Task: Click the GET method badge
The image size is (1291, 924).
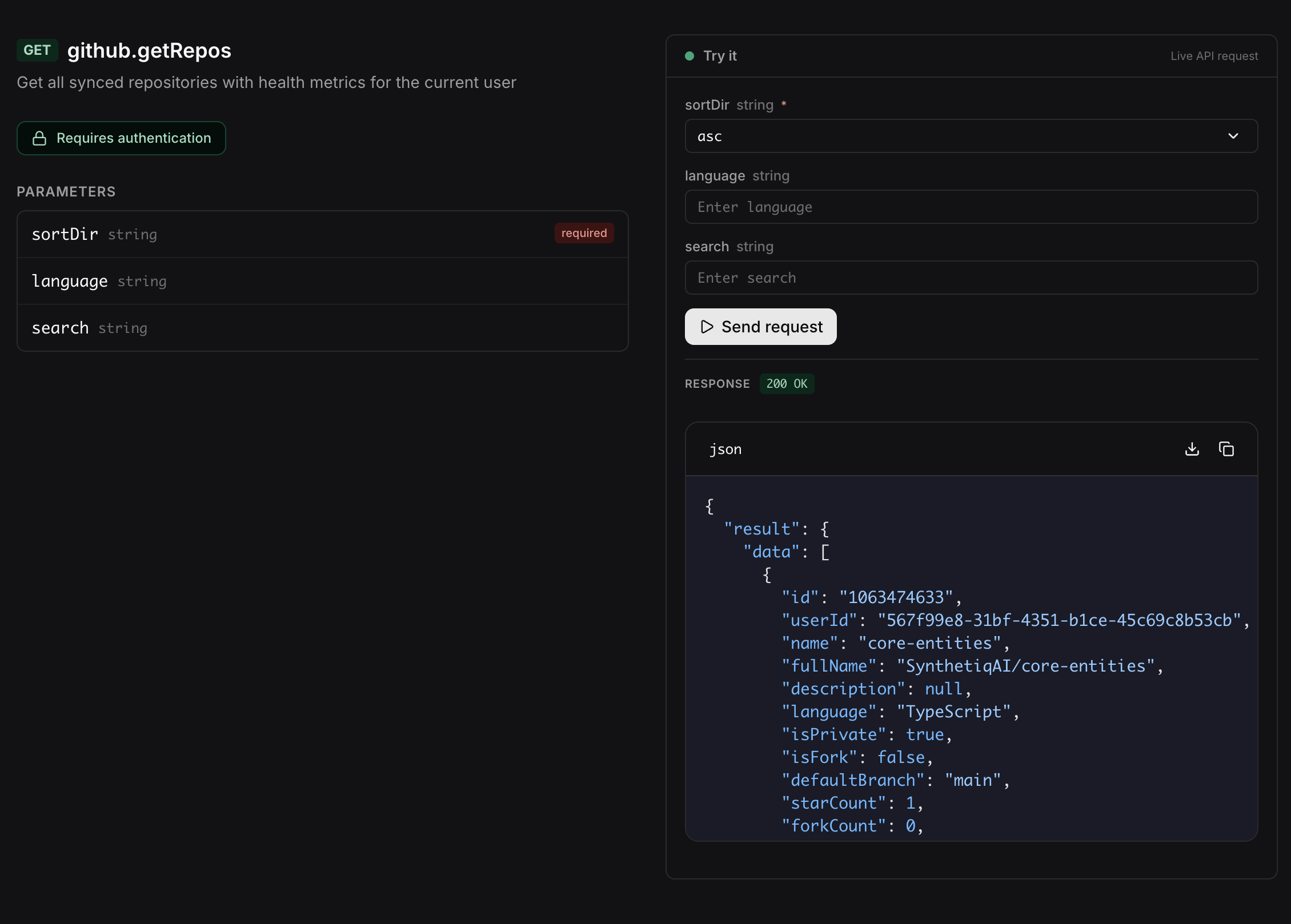Action: click(x=37, y=50)
